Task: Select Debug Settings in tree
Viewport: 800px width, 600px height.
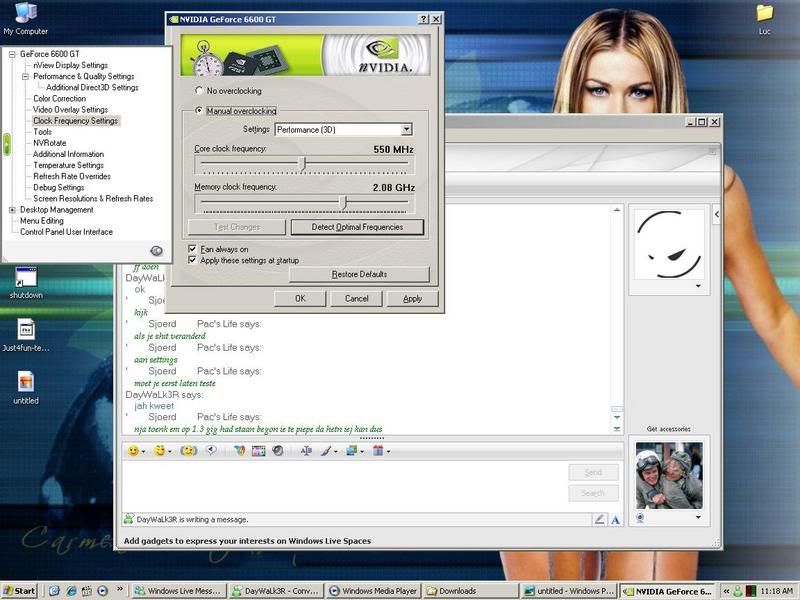Action: (59, 188)
